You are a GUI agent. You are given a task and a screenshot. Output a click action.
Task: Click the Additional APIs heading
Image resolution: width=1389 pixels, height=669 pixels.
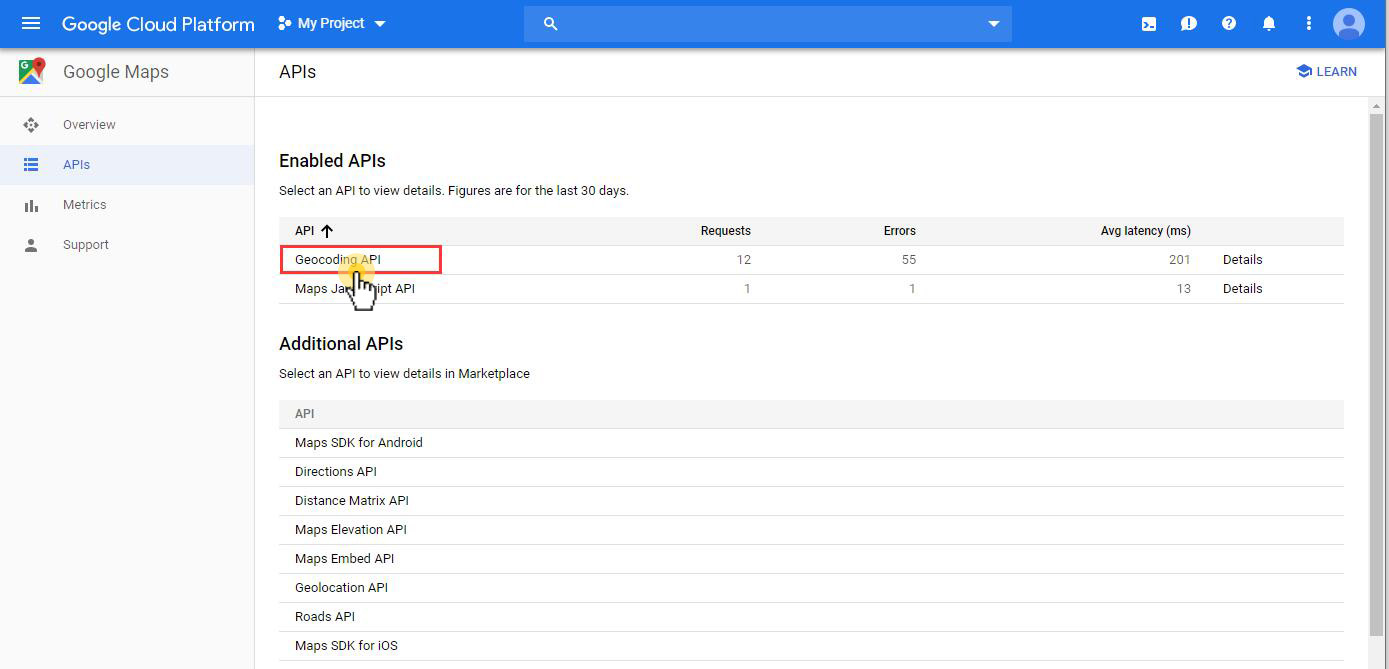pyautogui.click(x=341, y=344)
